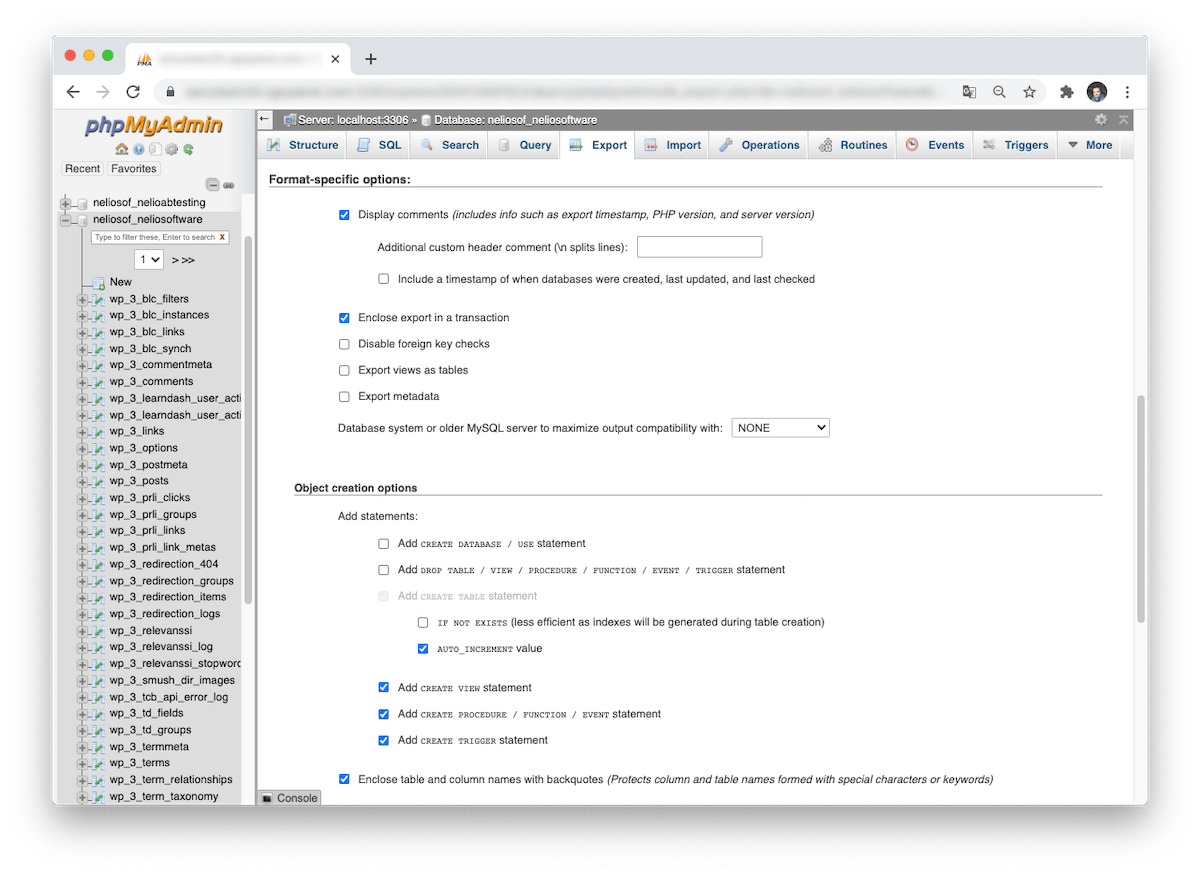Open navigation panel settings gear icon
Image resolution: width=1200 pixels, height=874 pixels.
[171, 150]
